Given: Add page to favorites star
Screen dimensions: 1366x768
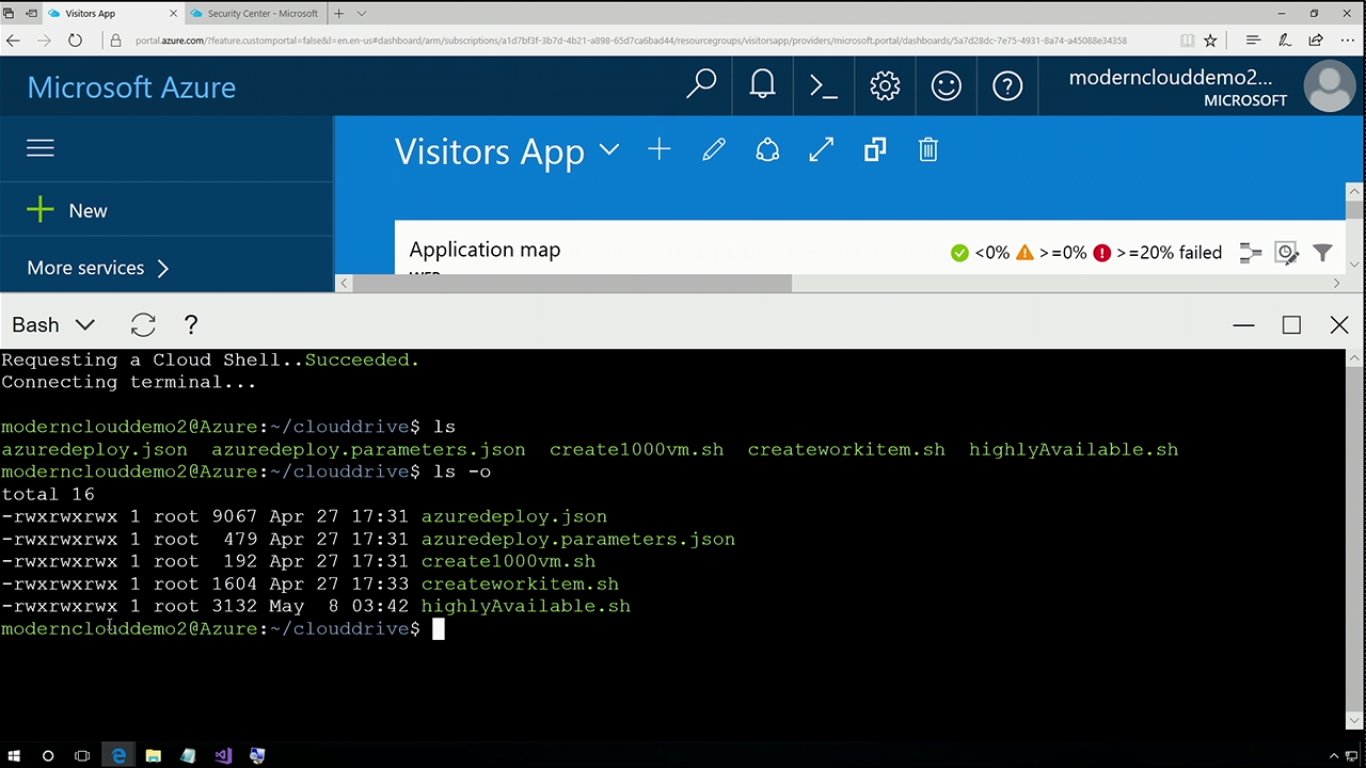Looking at the screenshot, I should (1211, 40).
